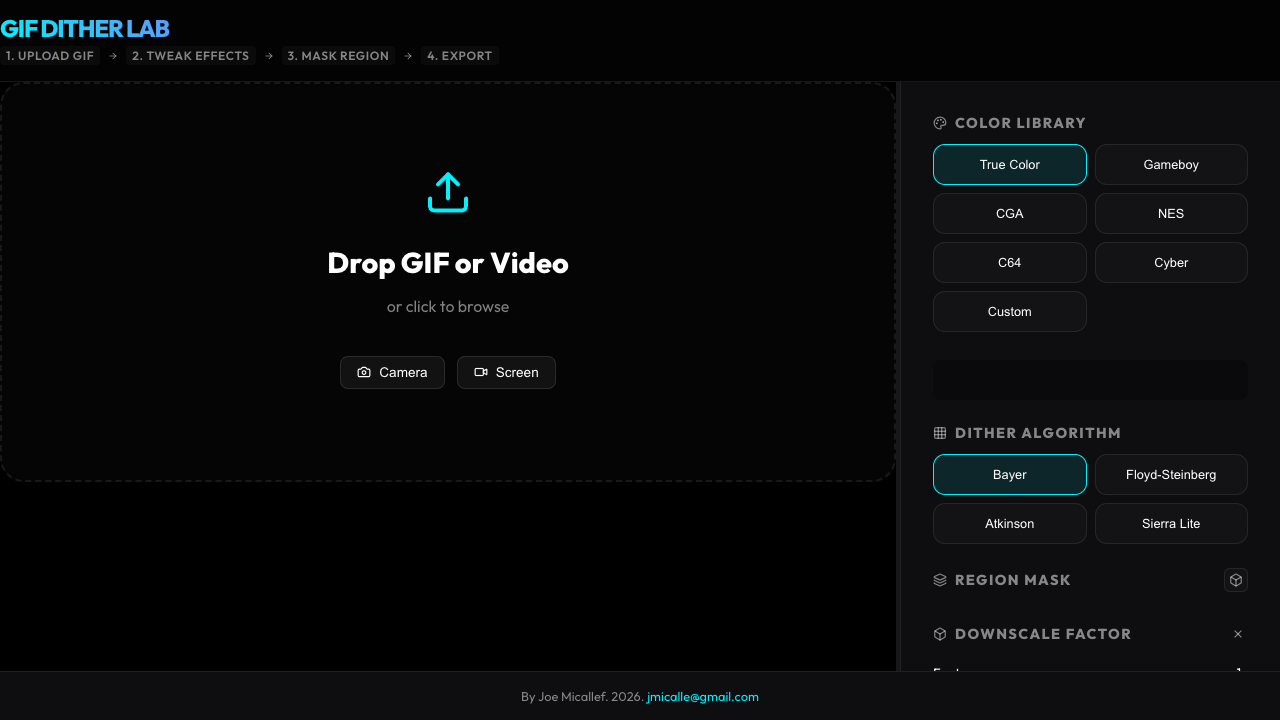Select the Bayer dither algorithm
The width and height of the screenshot is (1280, 720).
point(1010,475)
